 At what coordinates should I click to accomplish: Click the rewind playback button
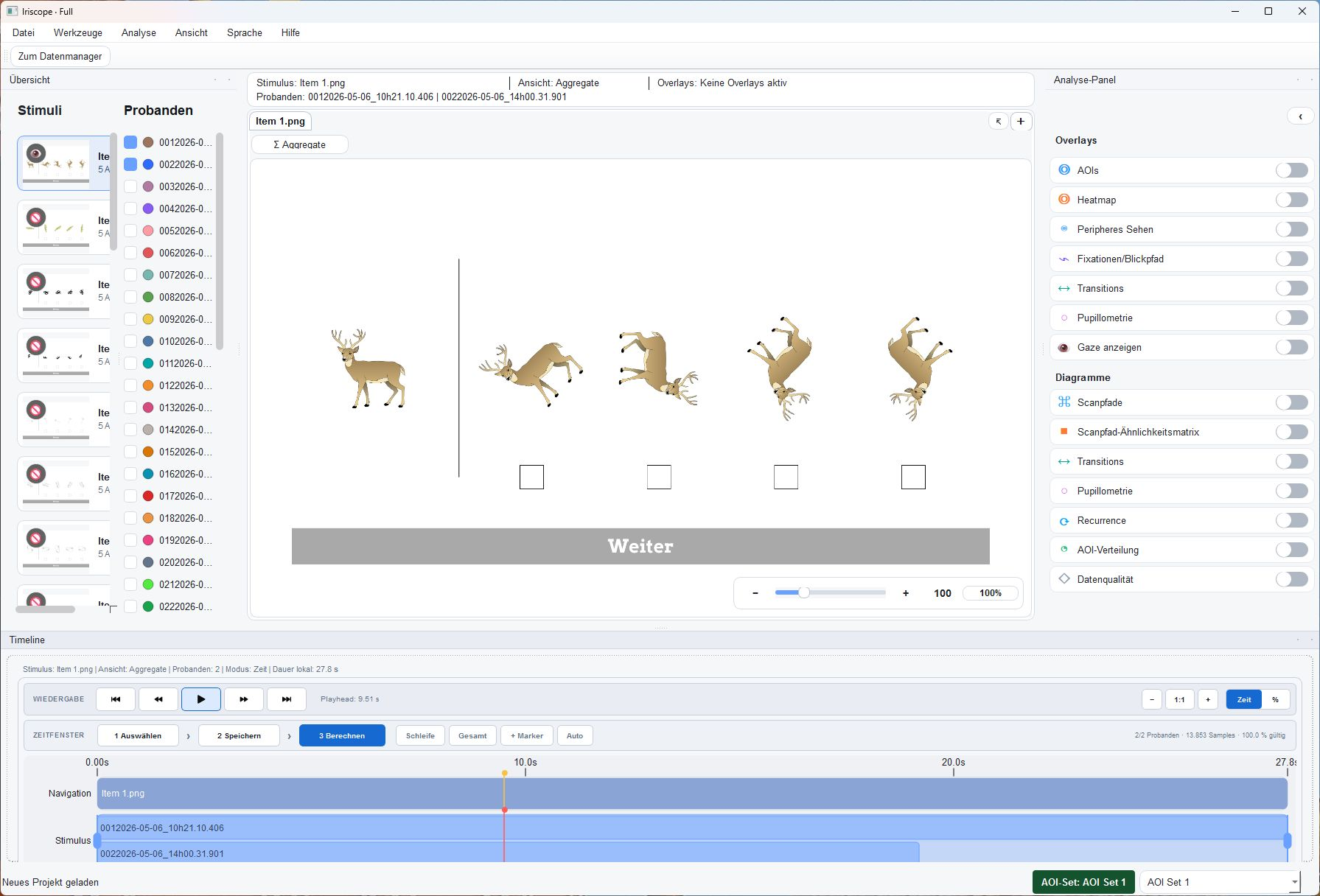coord(158,699)
